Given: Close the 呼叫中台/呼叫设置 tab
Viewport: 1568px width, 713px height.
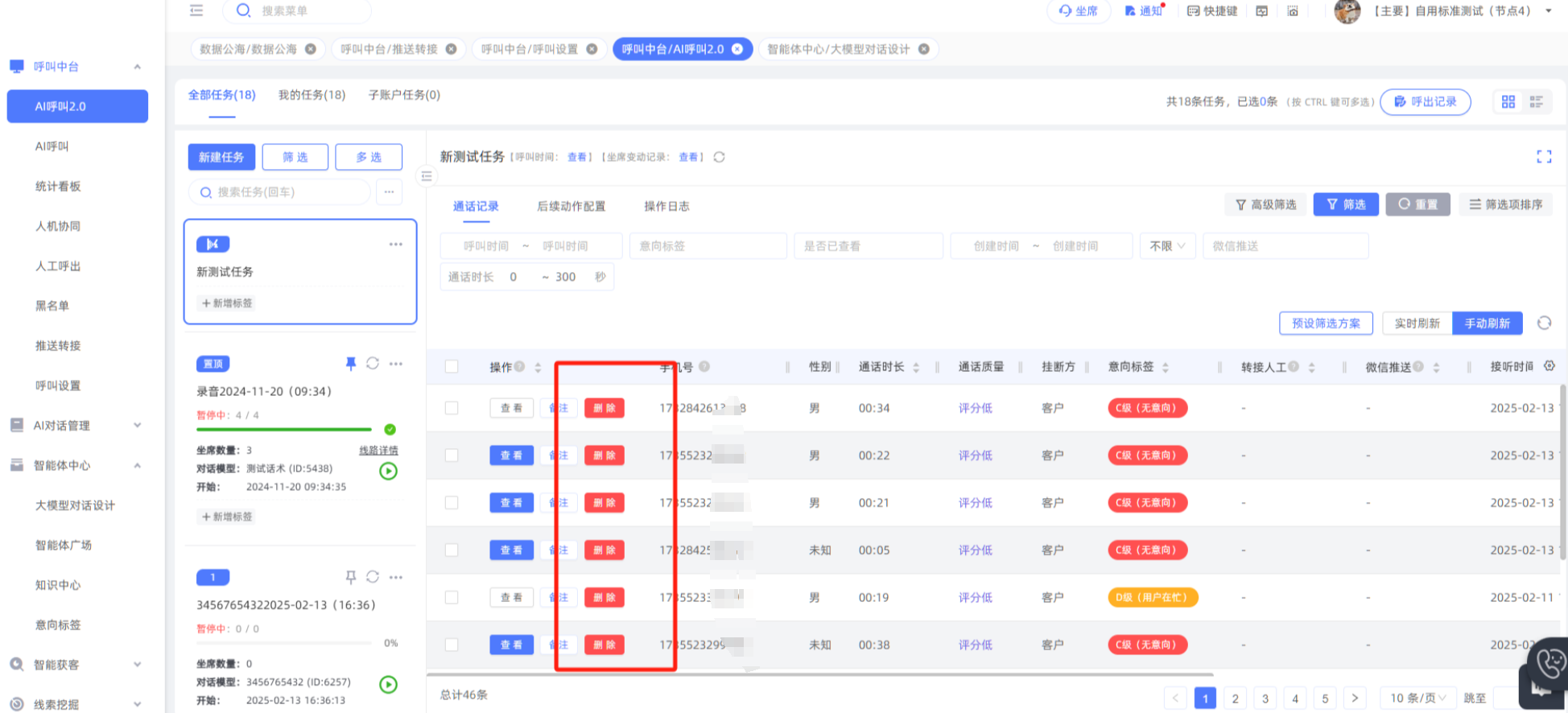Looking at the screenshot, I should tap(592, 49).
